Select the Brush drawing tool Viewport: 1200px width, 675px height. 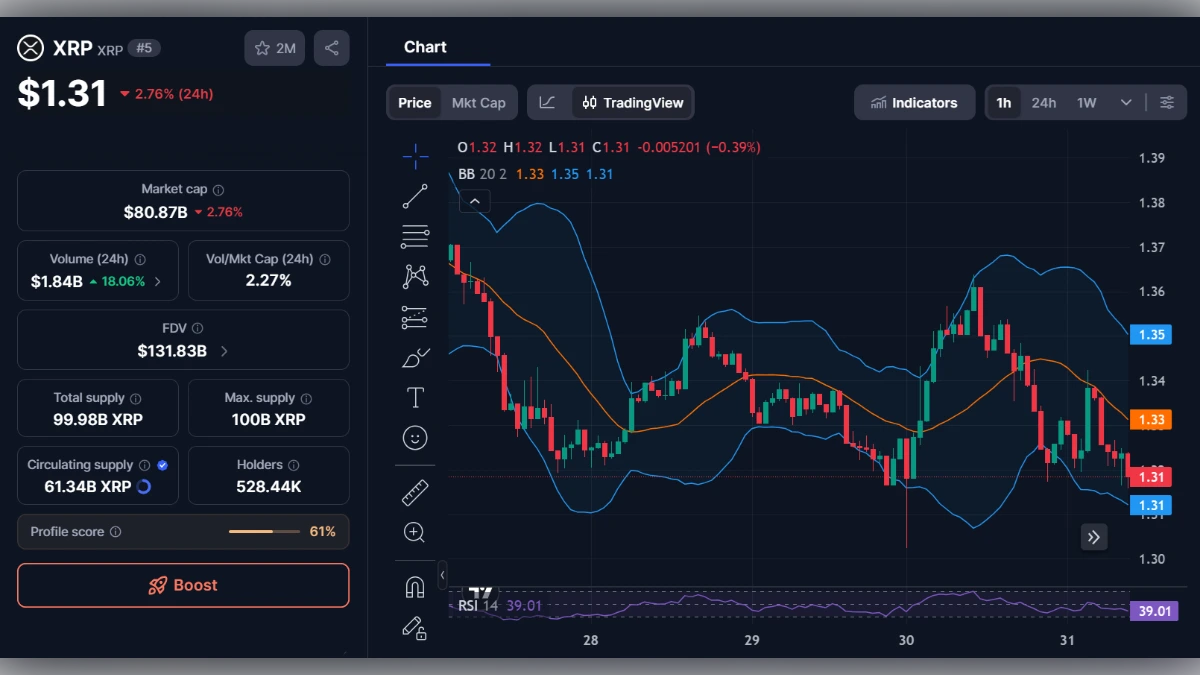click(x=414, y=356)
